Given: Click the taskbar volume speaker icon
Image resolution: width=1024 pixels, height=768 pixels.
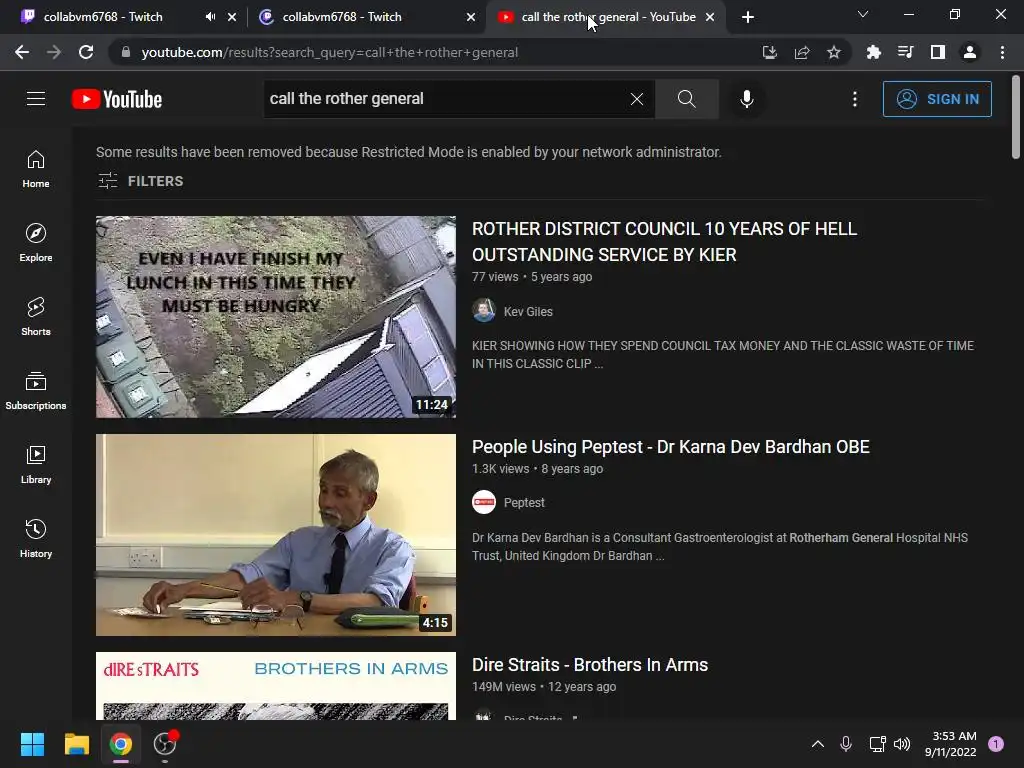Looking at the screenshot, I should tap(902, 744).
